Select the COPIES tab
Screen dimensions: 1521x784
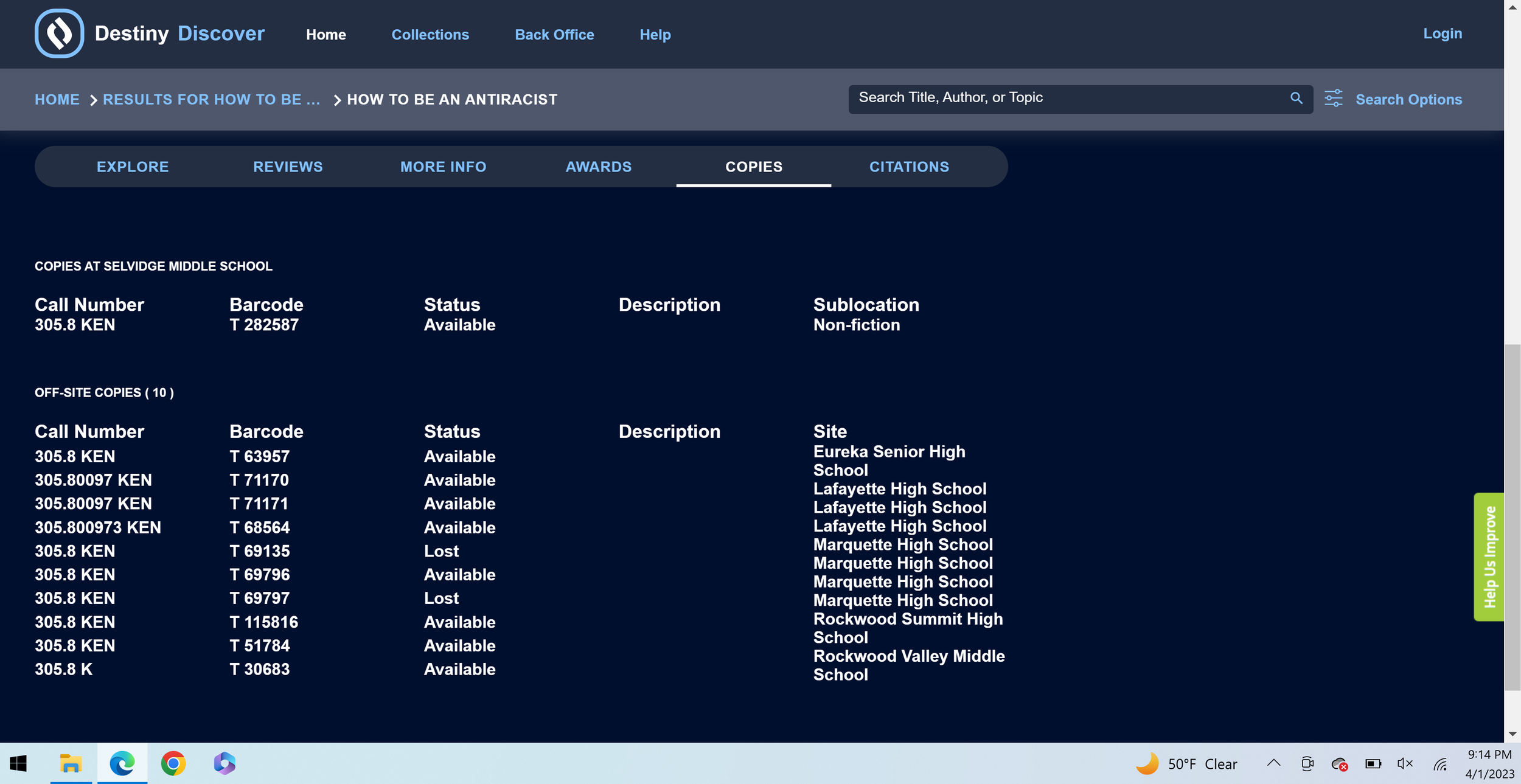tap(754, 167)
